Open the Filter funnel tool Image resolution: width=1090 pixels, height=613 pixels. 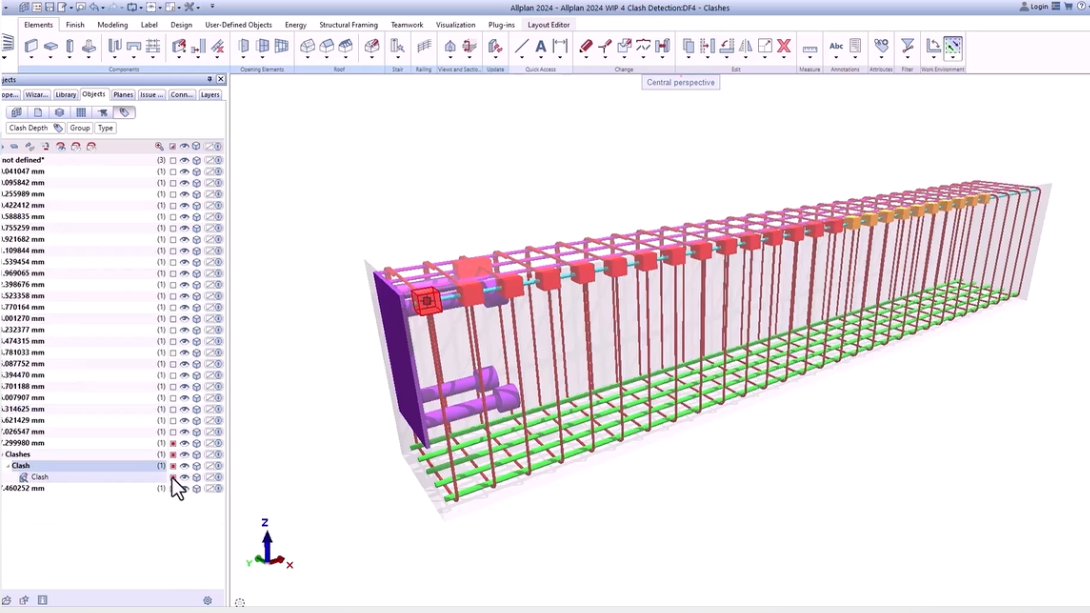(x=908, y=46)
